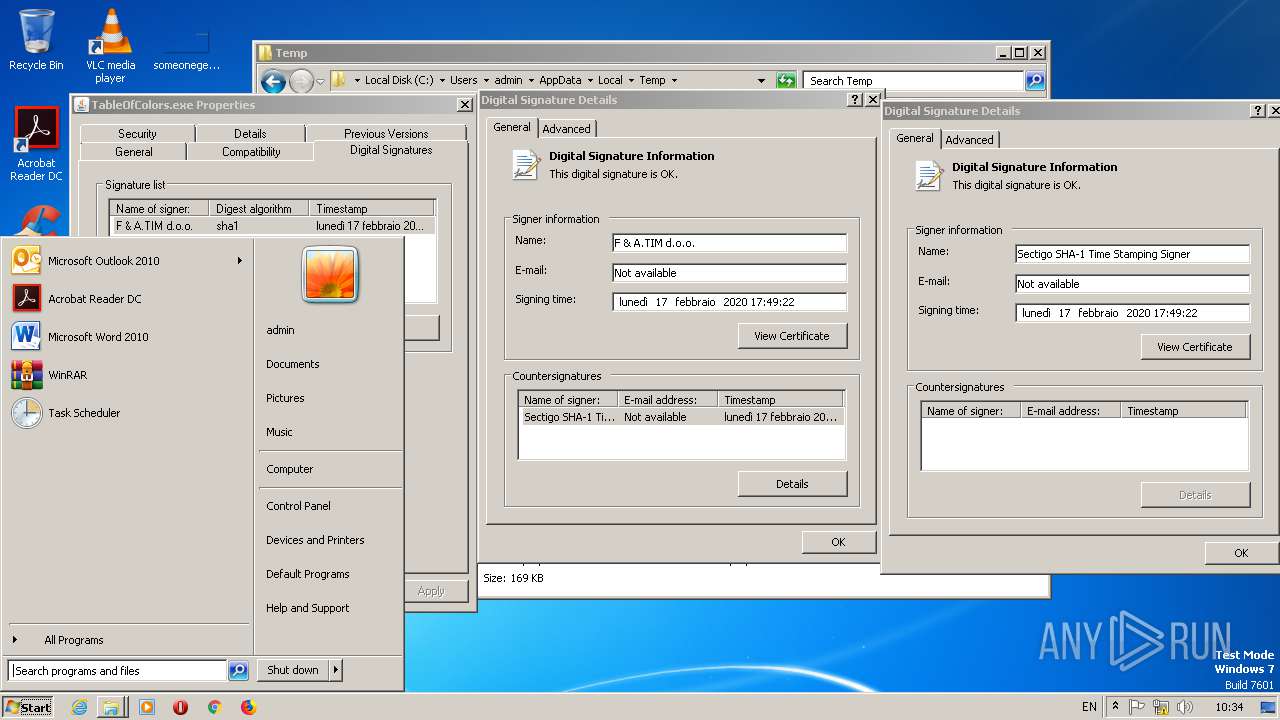This screenshot has width=1280, height=720.
Task: Show hidden tray icons arrow
Action: click(x=1116, y=707)
